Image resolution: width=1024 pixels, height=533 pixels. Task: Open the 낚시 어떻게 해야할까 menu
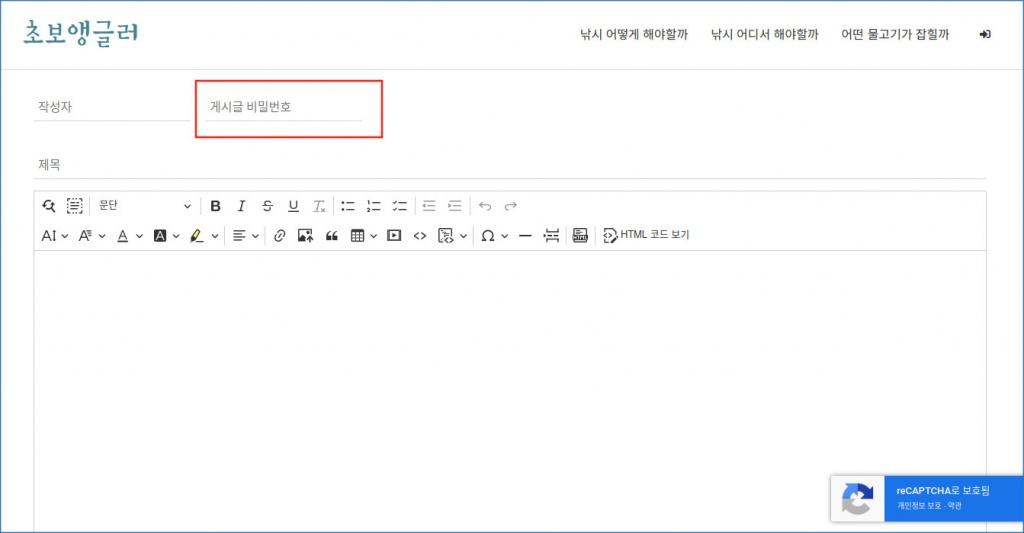pos(634,34)
